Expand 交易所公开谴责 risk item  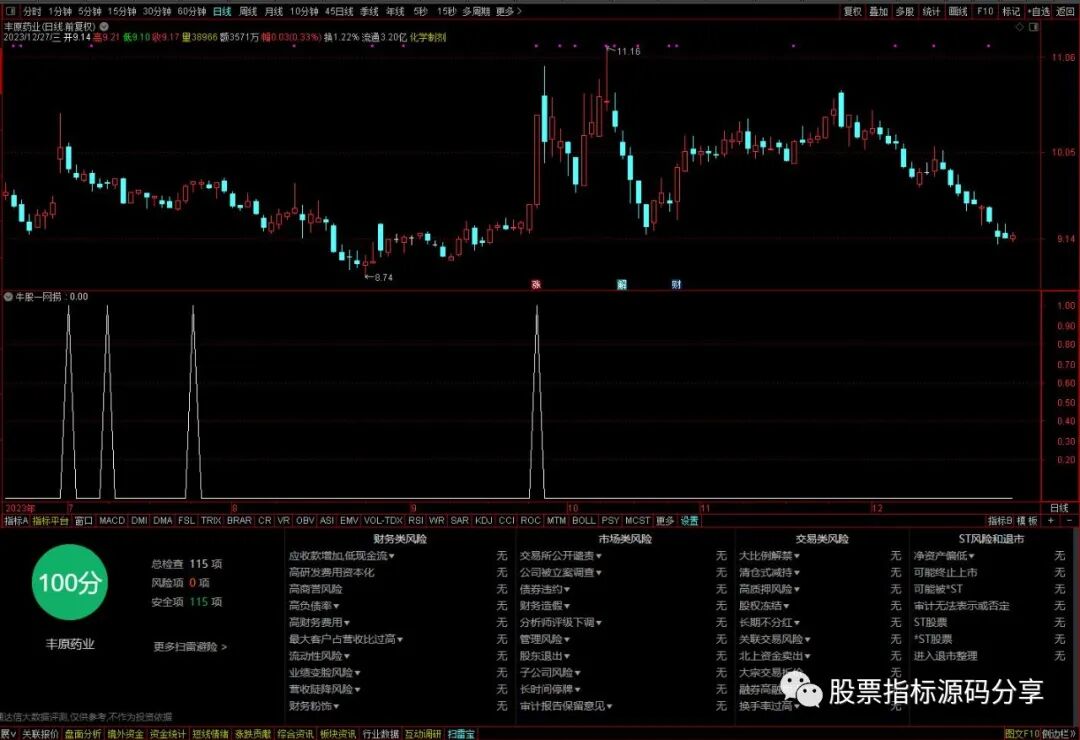[561, 556]
